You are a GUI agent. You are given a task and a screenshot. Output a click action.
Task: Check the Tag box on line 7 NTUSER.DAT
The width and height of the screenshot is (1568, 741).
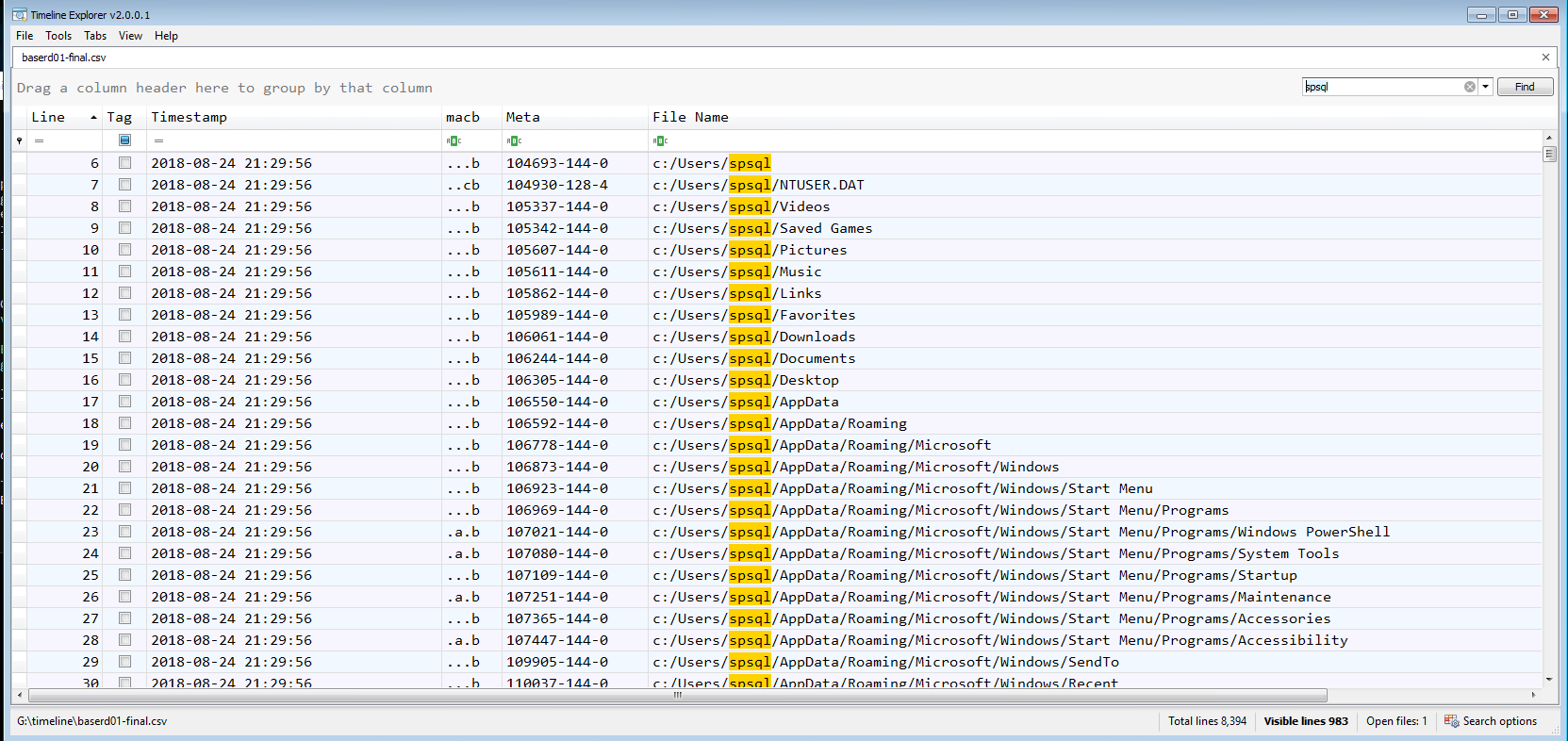(x=124, y=185)
